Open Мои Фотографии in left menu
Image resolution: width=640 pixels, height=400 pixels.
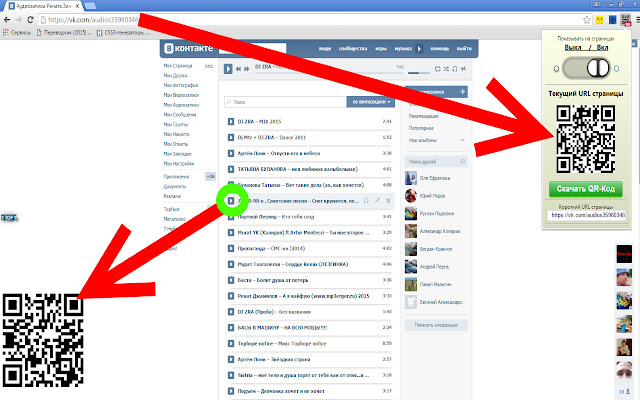point(181,85)
